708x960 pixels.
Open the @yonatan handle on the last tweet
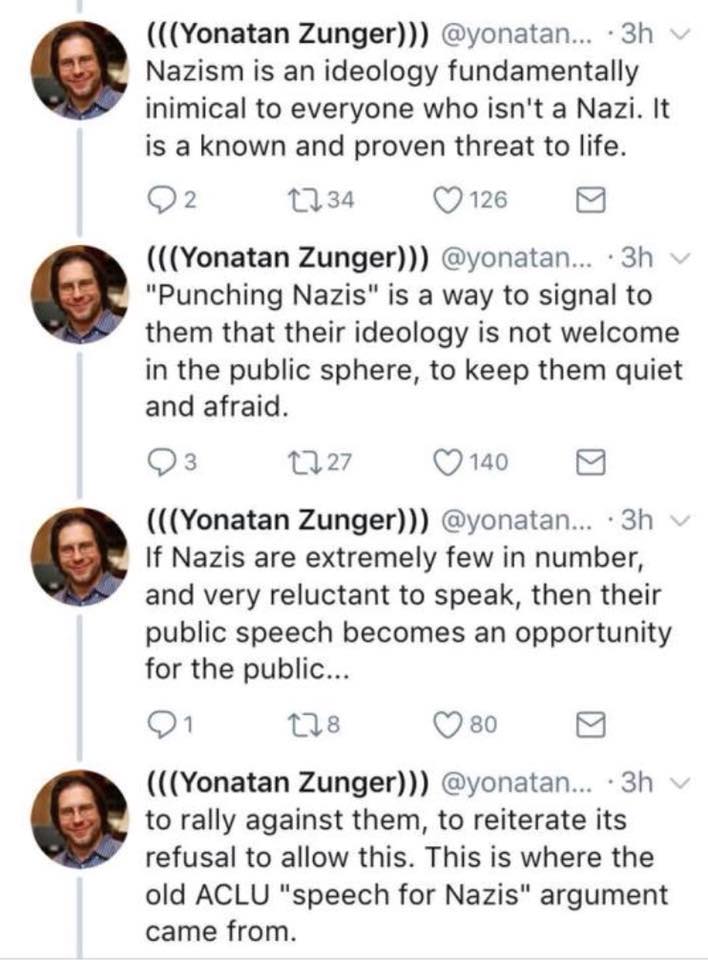click(517, 782)
